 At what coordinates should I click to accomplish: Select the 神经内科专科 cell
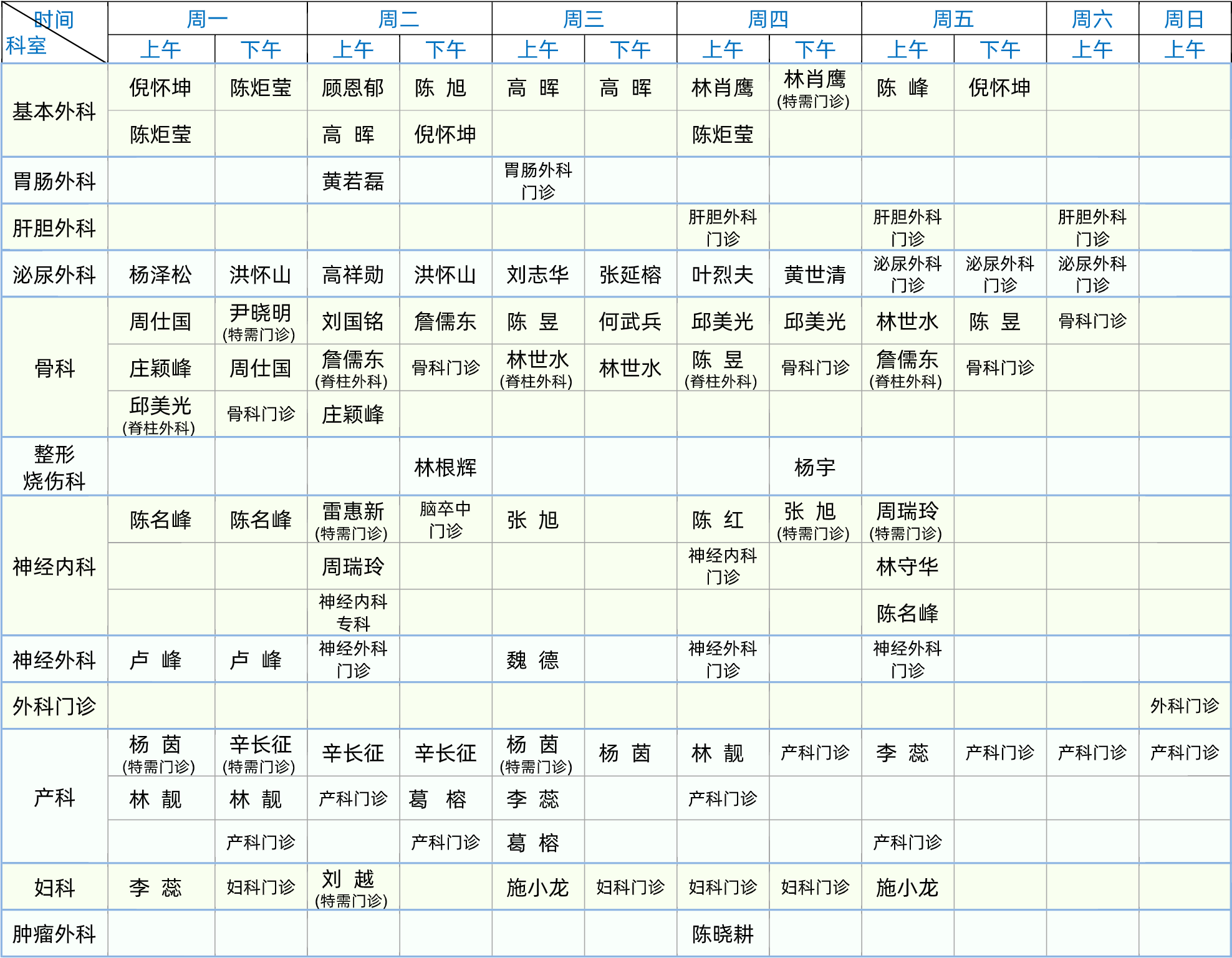coord(353,612)
